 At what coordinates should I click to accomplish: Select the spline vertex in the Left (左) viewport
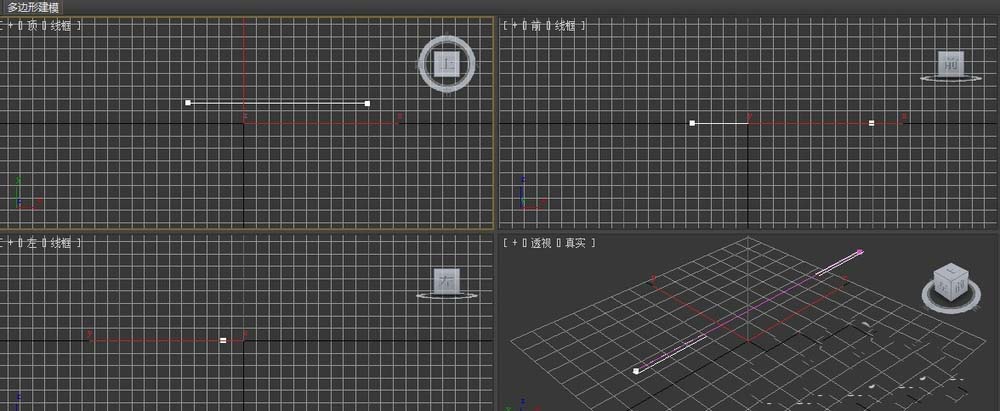[x=223, y=340]
